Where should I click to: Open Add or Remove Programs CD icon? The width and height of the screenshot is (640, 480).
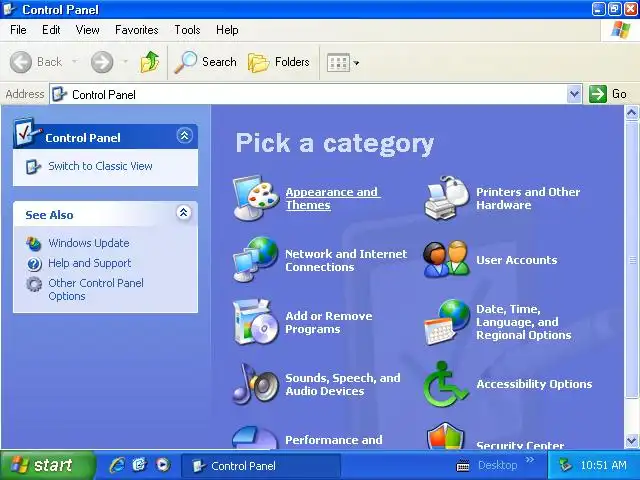[x=256, y=322]
